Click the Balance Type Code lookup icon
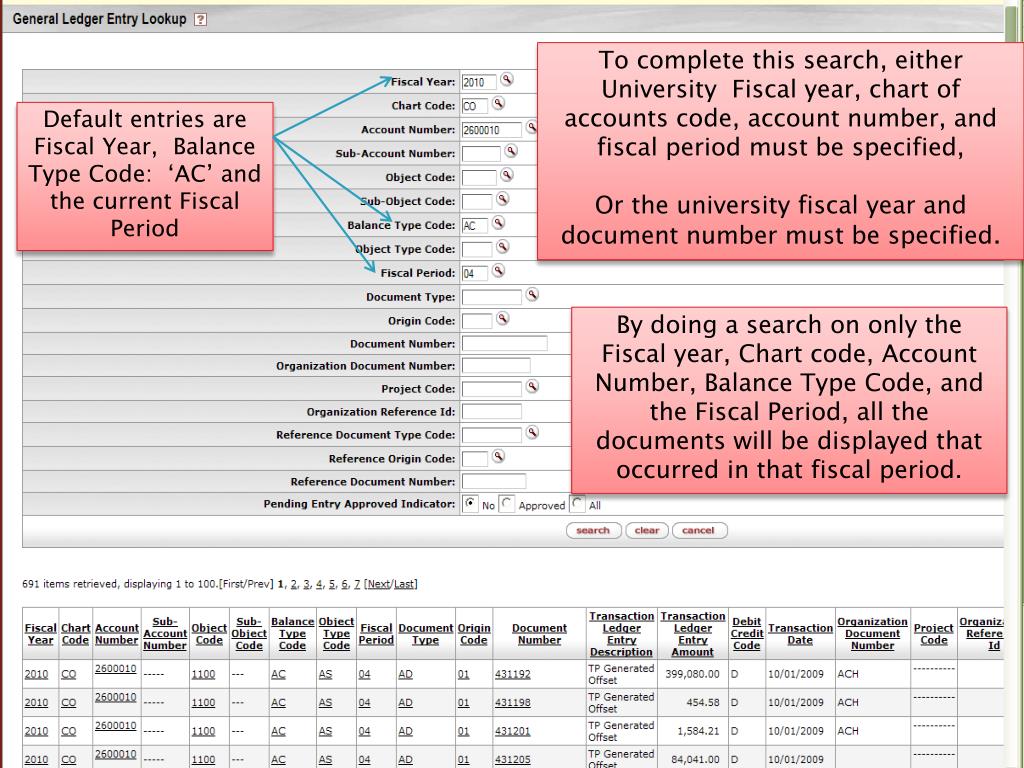 coord(497,224)
